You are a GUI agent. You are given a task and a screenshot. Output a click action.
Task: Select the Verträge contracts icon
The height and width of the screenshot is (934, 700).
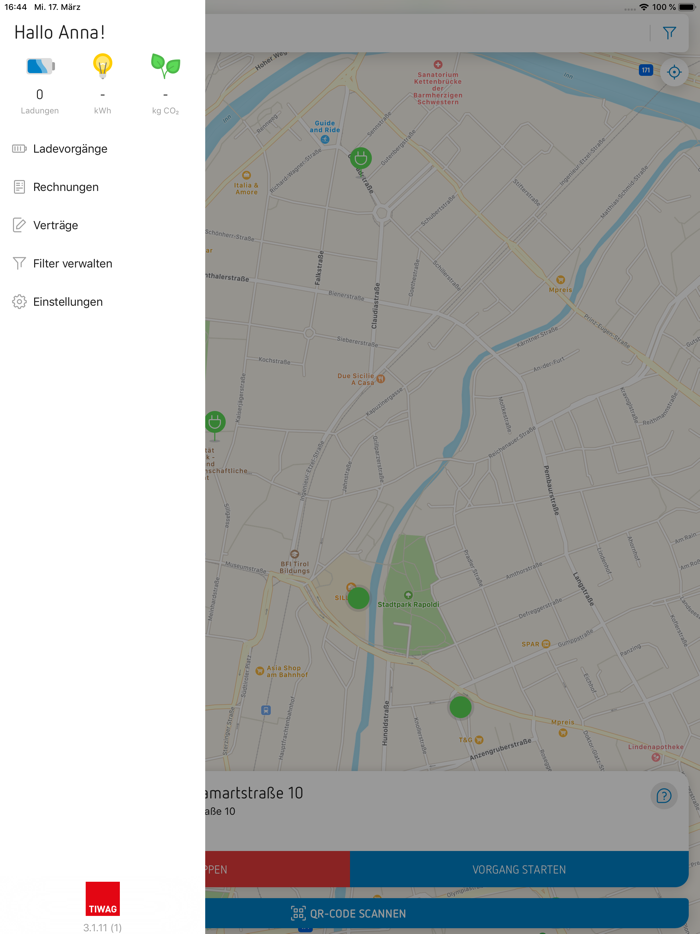[x=18, y=225]
